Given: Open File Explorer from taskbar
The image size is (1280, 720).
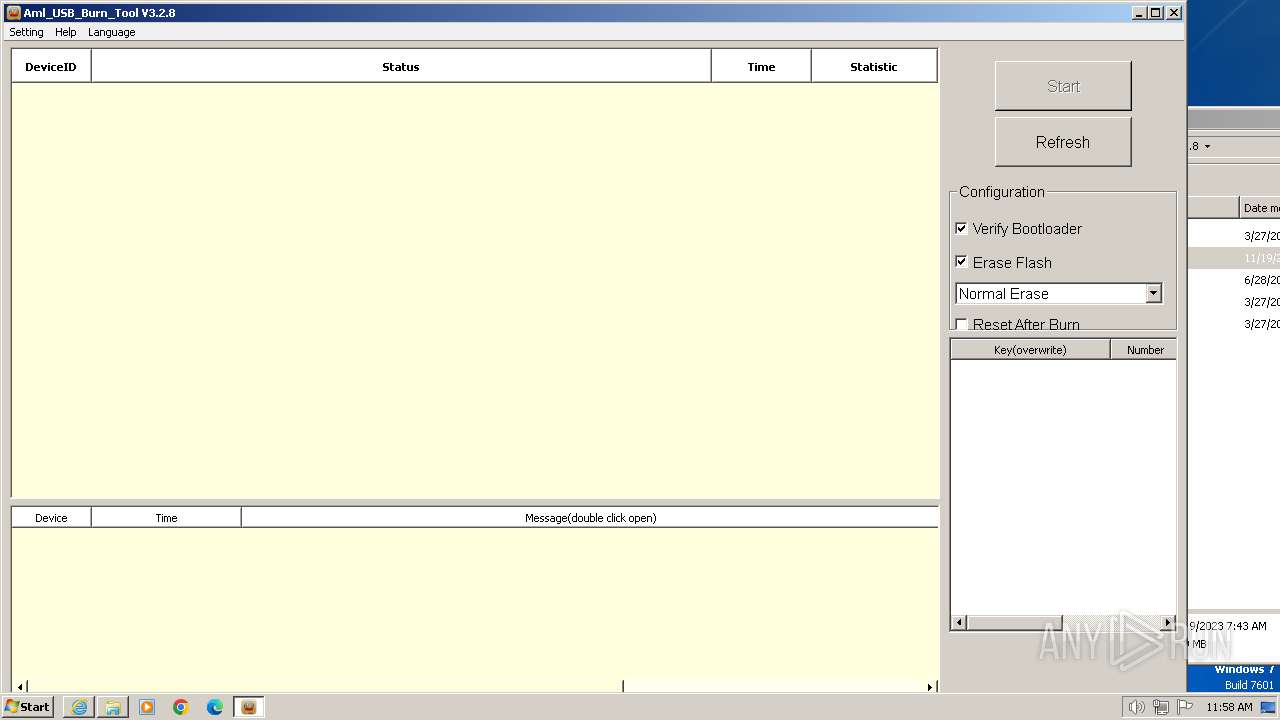Looking at the screenshot, I should point(113,707).
